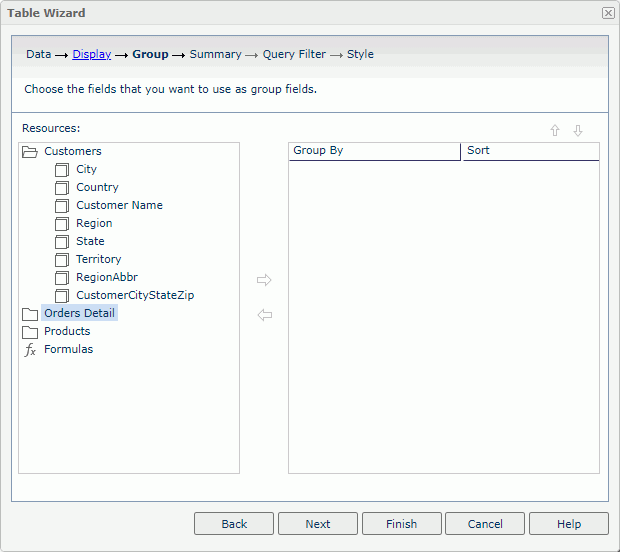Click the move up arrow icon
Image resolution: width=620 pixels, height=552 pixels.
click(x=555, y=130)
